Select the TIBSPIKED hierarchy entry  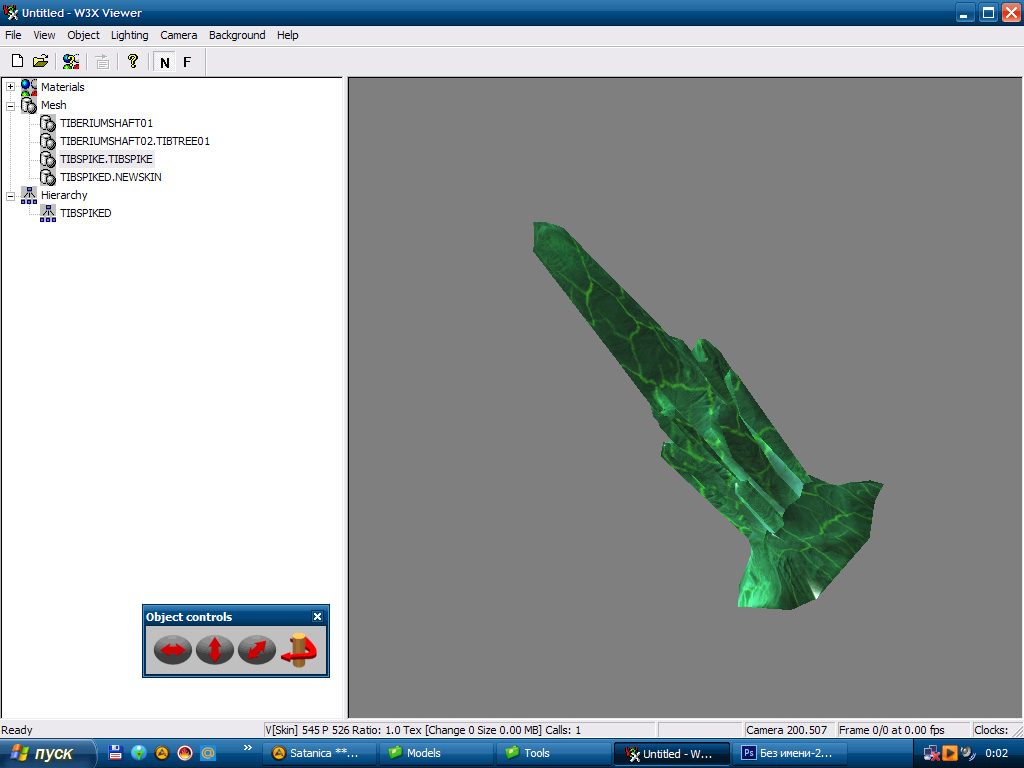coord(86,213)
